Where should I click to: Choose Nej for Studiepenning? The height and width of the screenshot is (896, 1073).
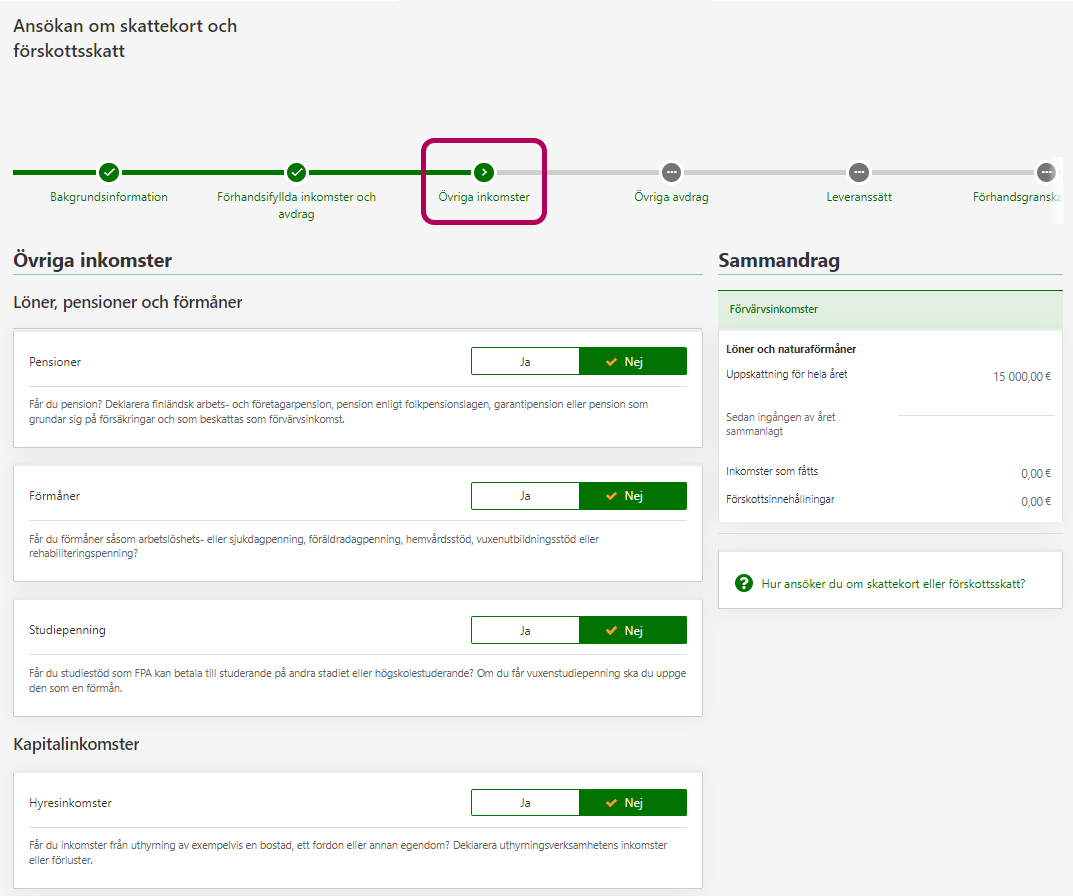(633, 630)
